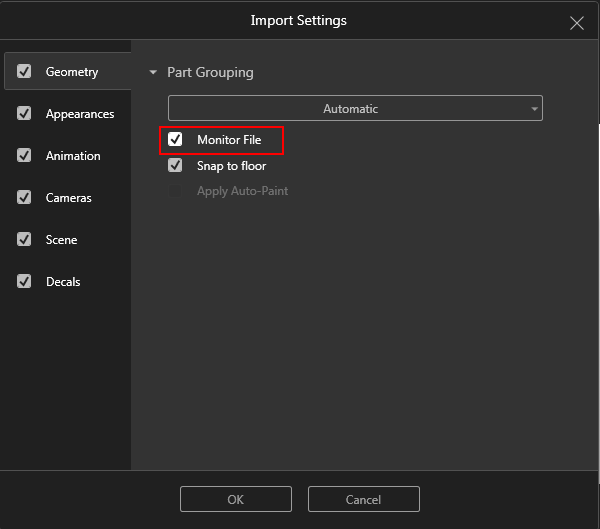Screen dimensions: 600x529
Task: Toggle the Cameras checkbox
Action: coord(24,198)
